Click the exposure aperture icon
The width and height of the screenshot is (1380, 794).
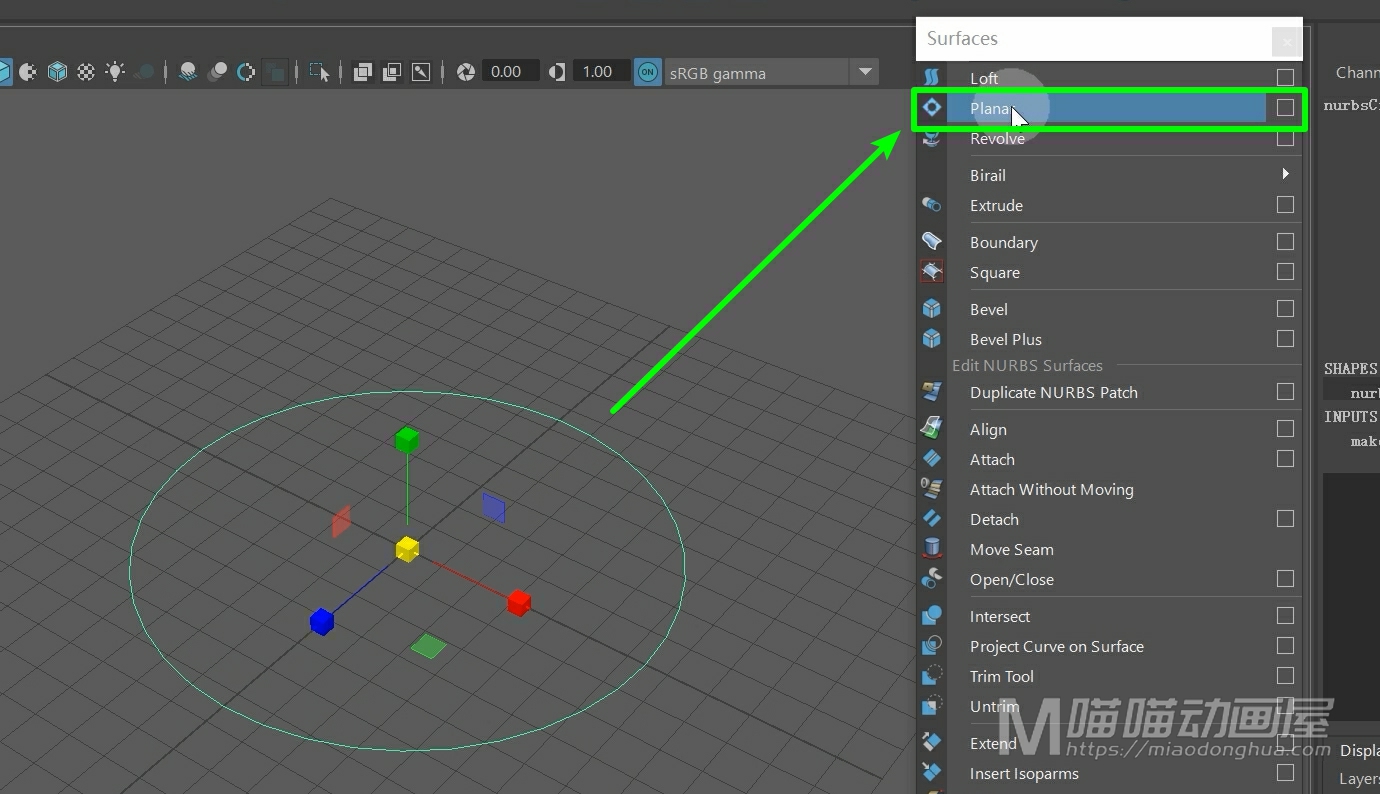click(466, 72)
